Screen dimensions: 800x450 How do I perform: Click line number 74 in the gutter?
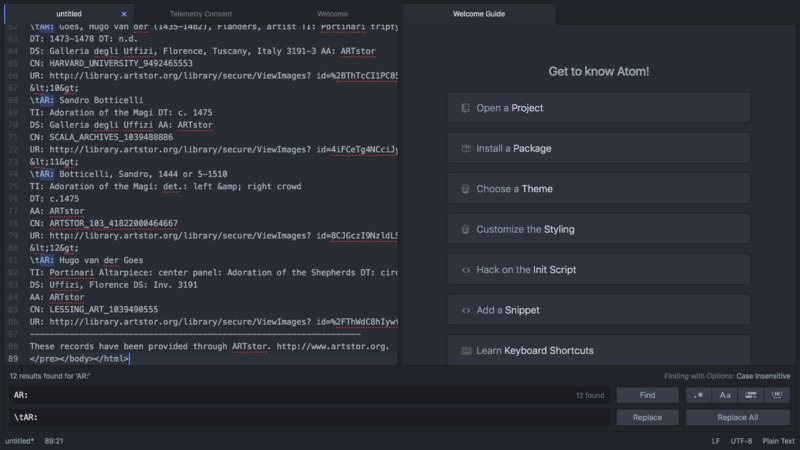pyautogui.click(x=13, y=174)
